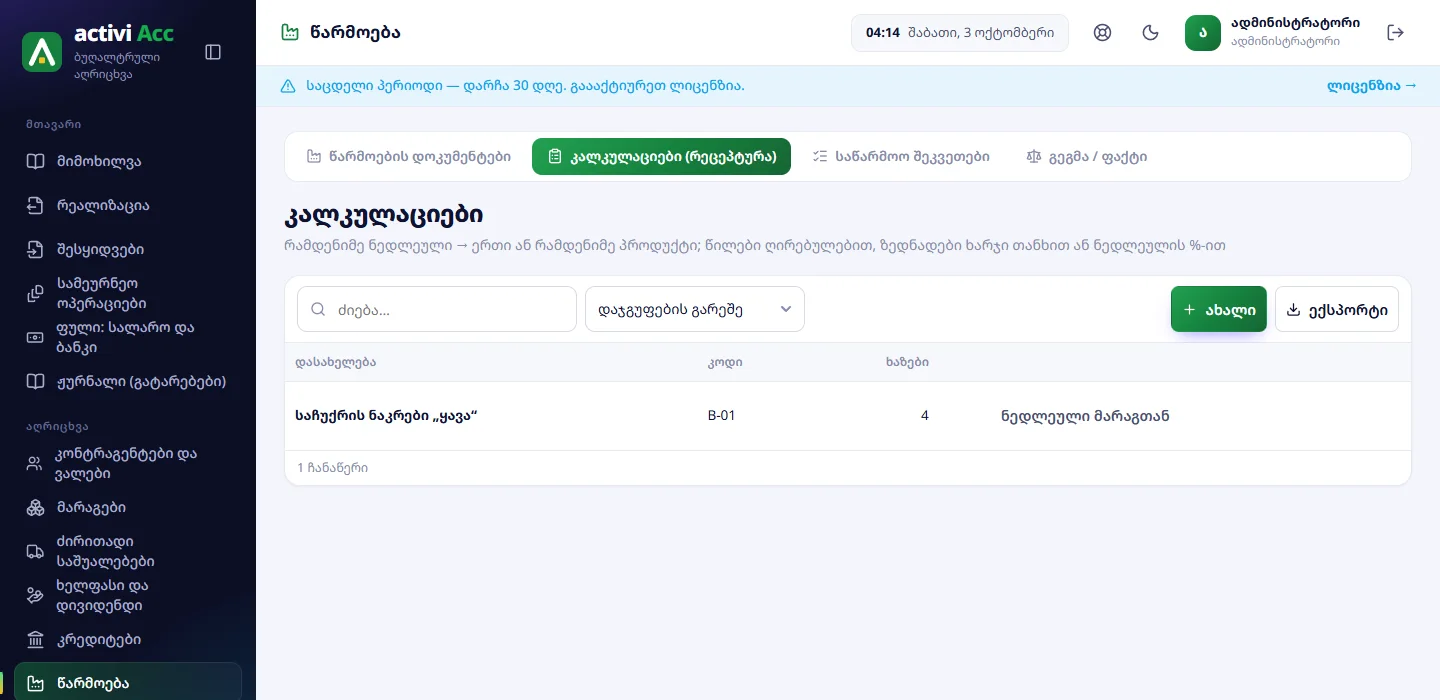Click ნედლეული მარაგთან cell
The height and width of the screenshot is (700, 1440).
pos(1085,416)
